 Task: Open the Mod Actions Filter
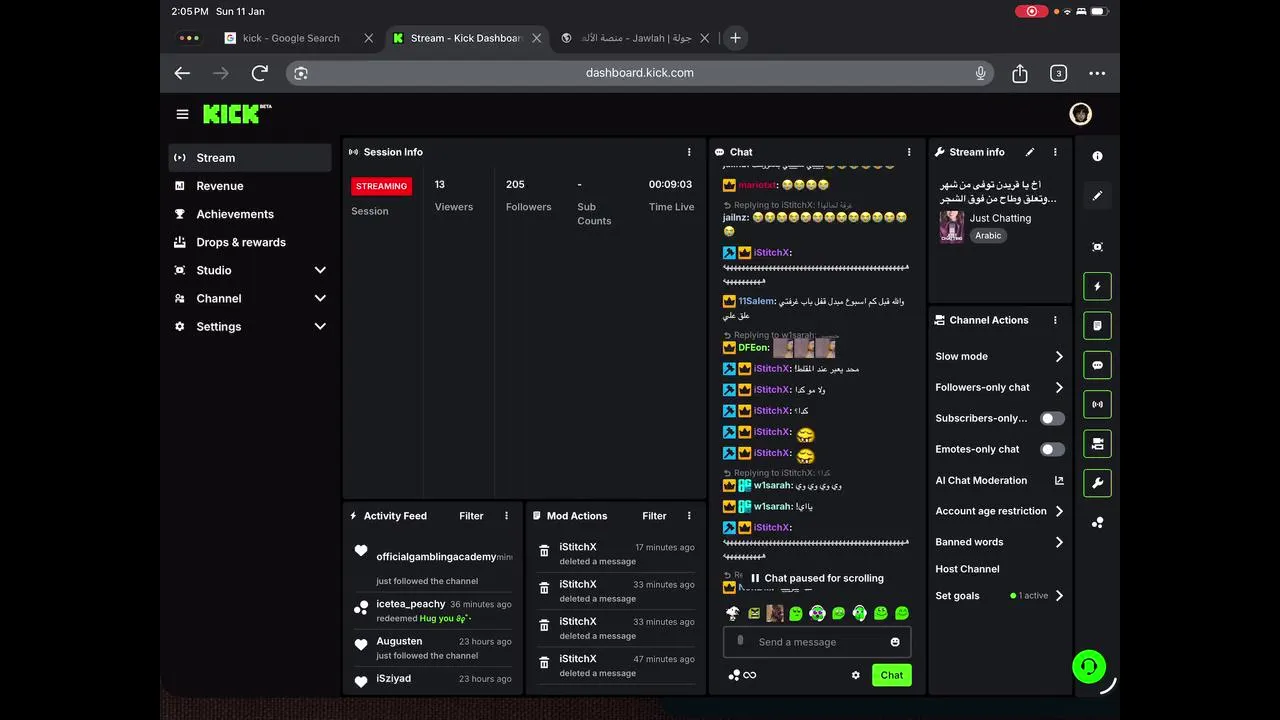point(654,516)
